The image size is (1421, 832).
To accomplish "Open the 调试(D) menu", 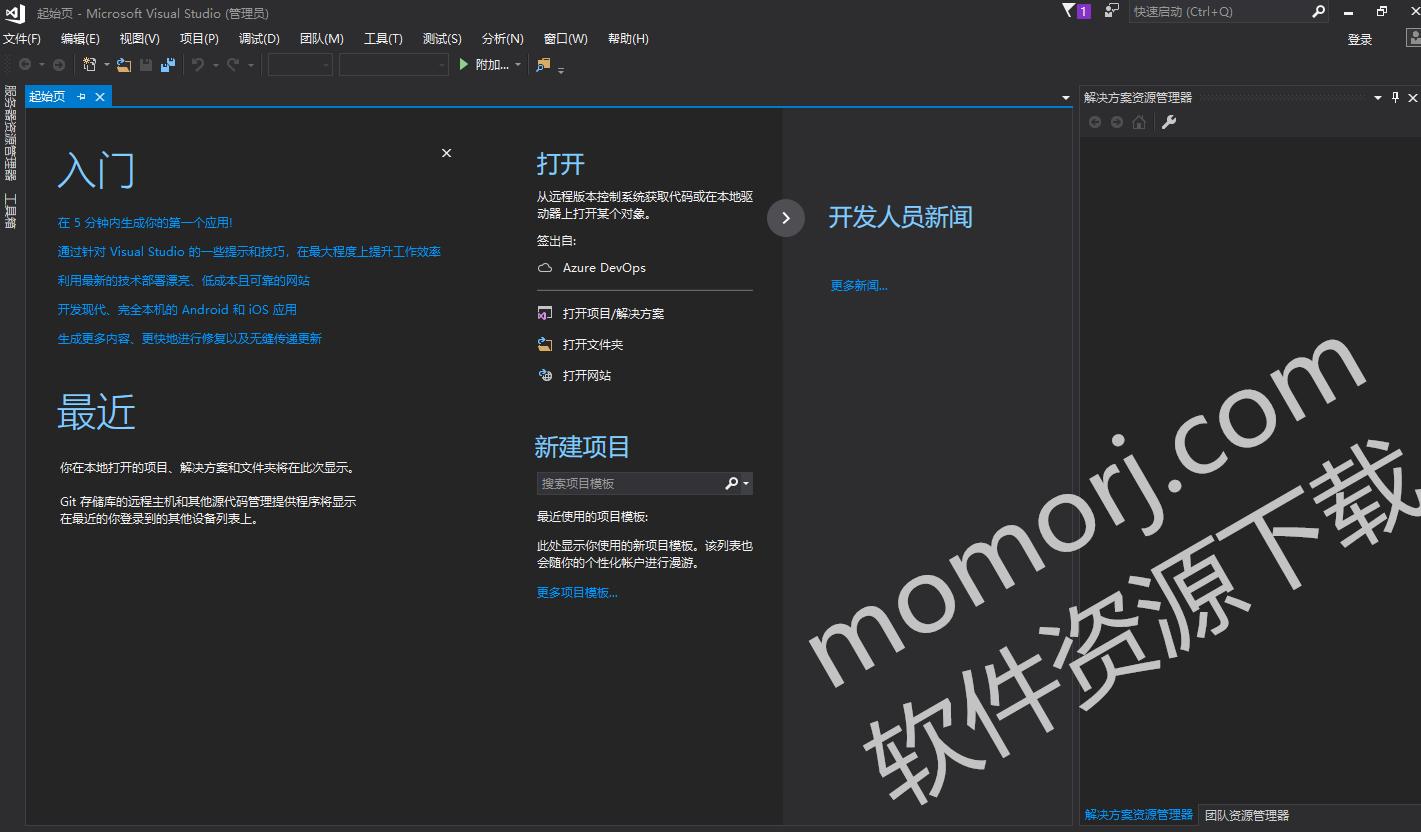I will pos(257,39).
